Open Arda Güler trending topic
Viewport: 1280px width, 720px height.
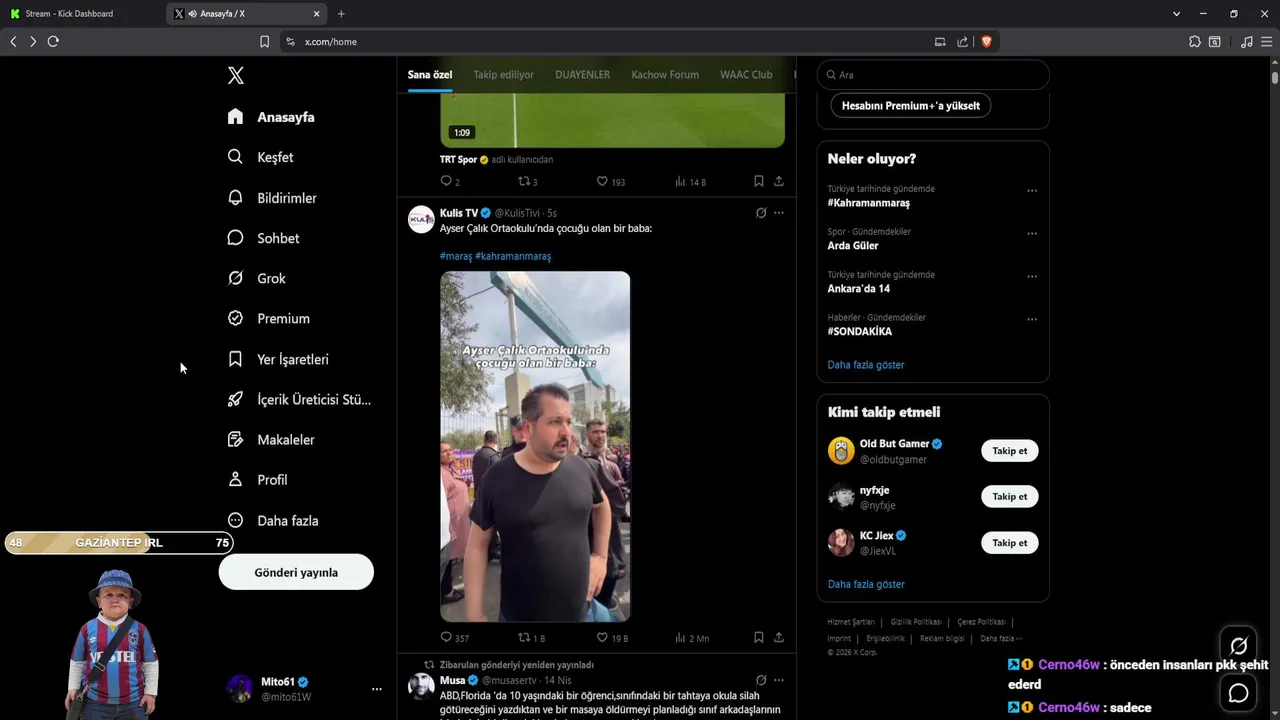853,246
